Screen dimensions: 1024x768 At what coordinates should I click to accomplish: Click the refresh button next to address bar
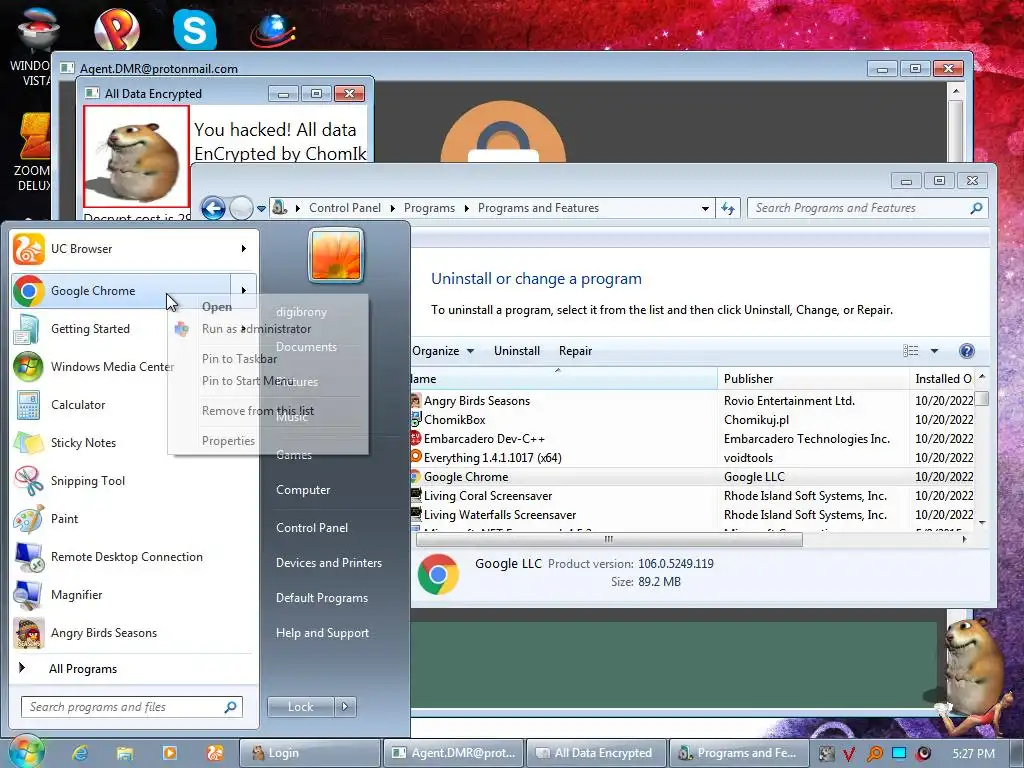[x=728, y=208]
